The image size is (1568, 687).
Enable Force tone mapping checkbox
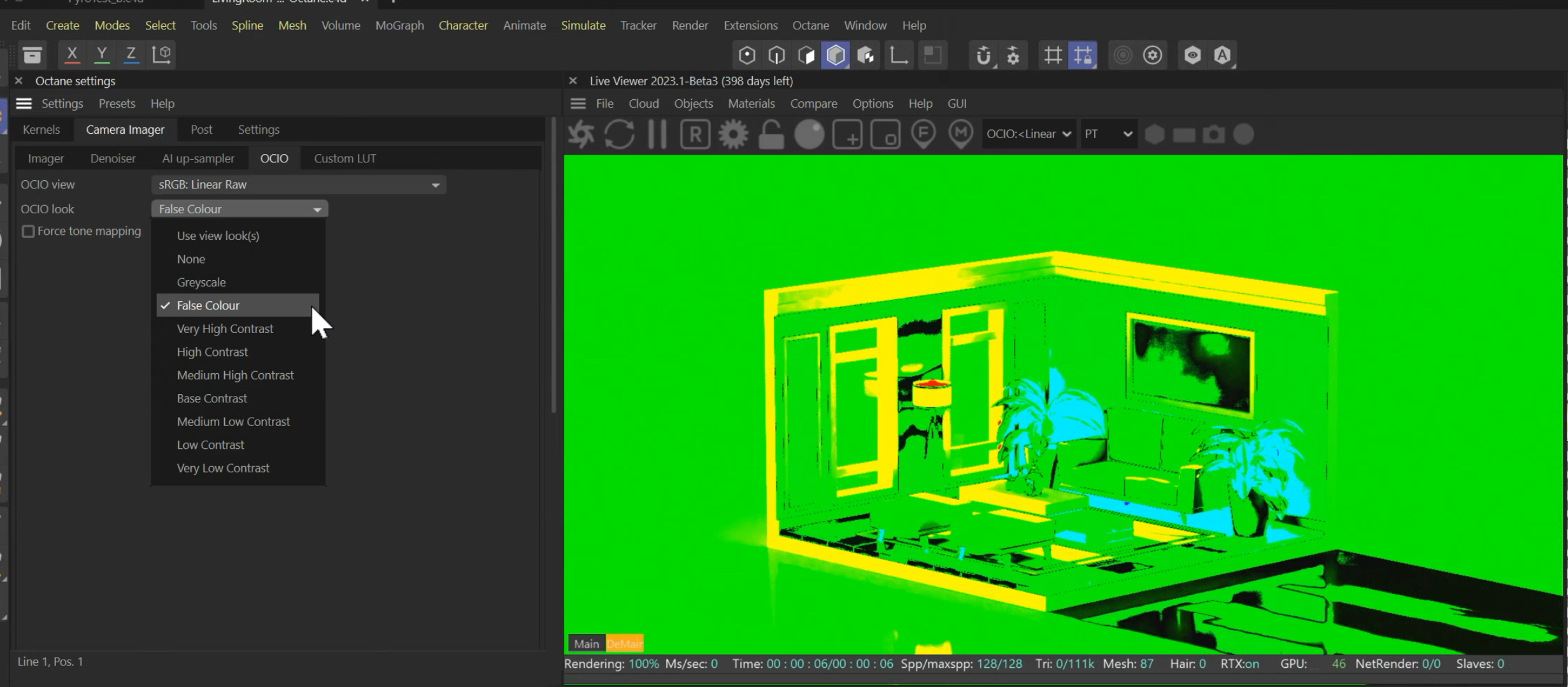(x=28, y=231)
